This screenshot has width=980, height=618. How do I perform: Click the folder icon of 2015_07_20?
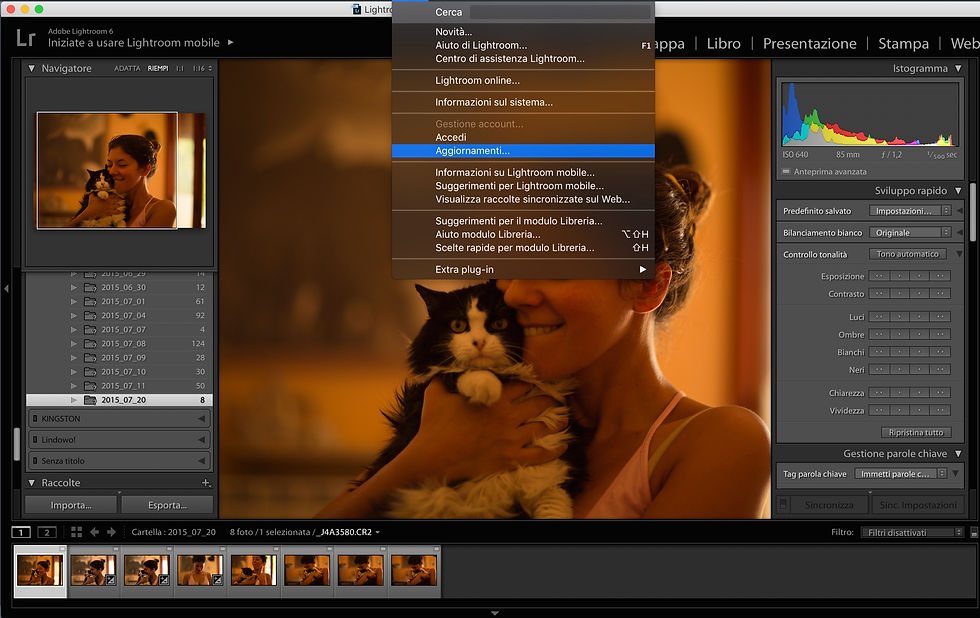(90, 400)
